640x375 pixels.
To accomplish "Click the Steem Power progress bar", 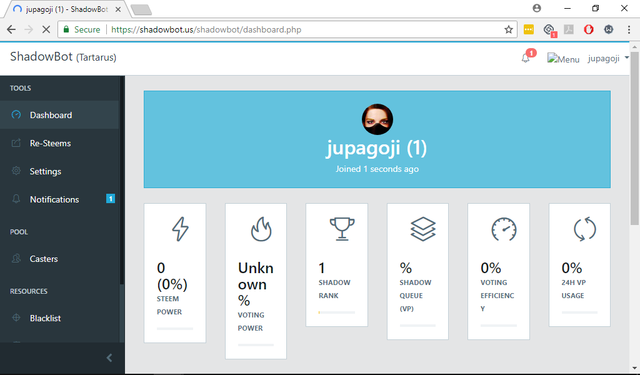I will (x=175, y=328).
